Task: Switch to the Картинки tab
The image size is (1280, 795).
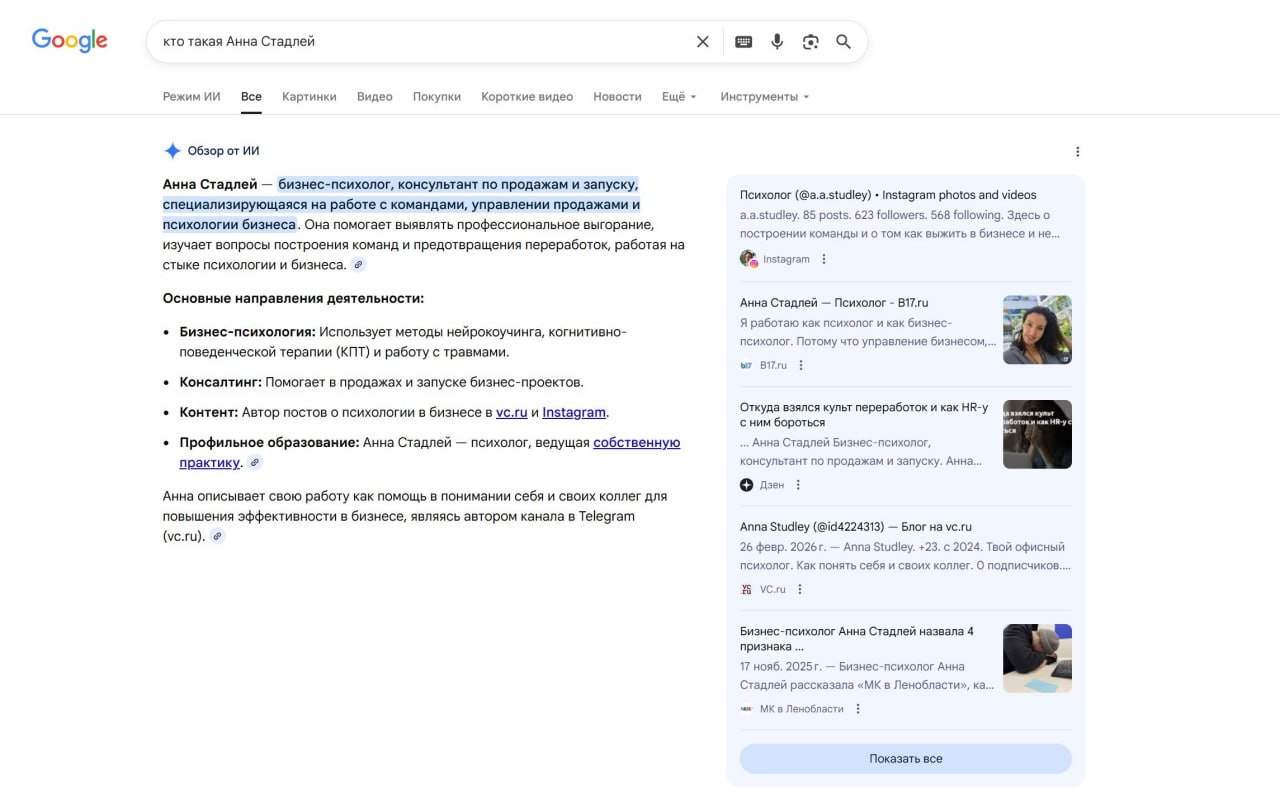Action: tap(309, 97)
